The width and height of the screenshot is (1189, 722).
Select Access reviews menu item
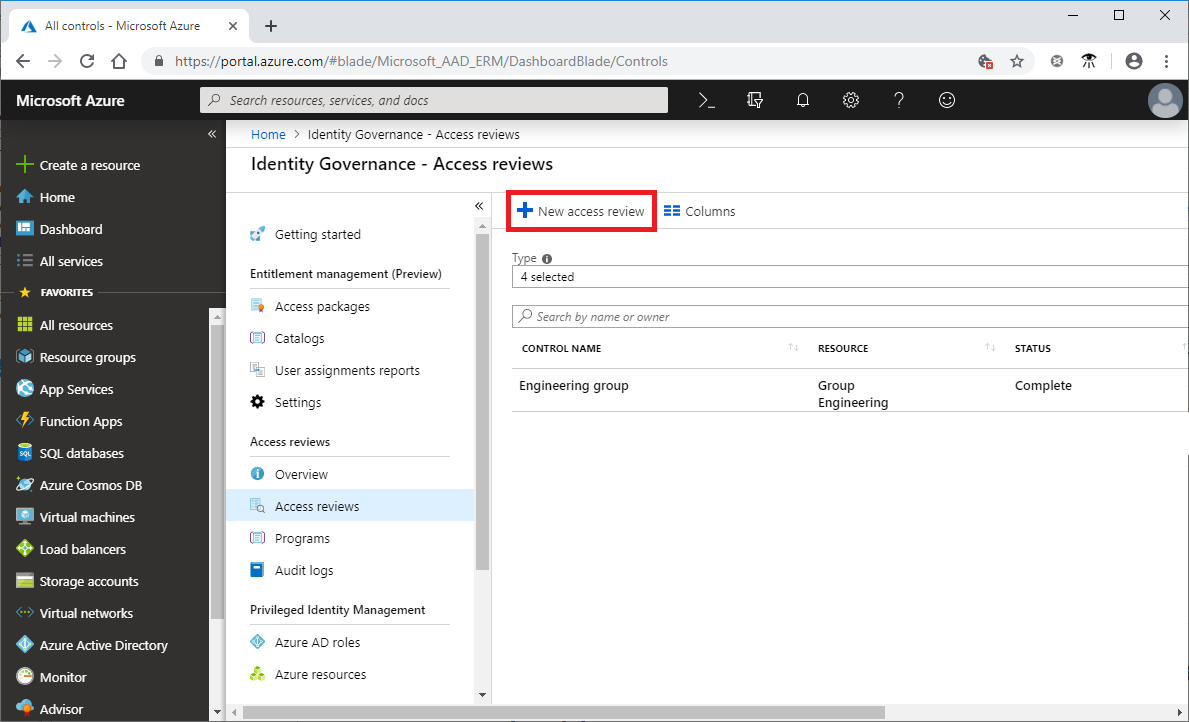[x=350, y=506]
